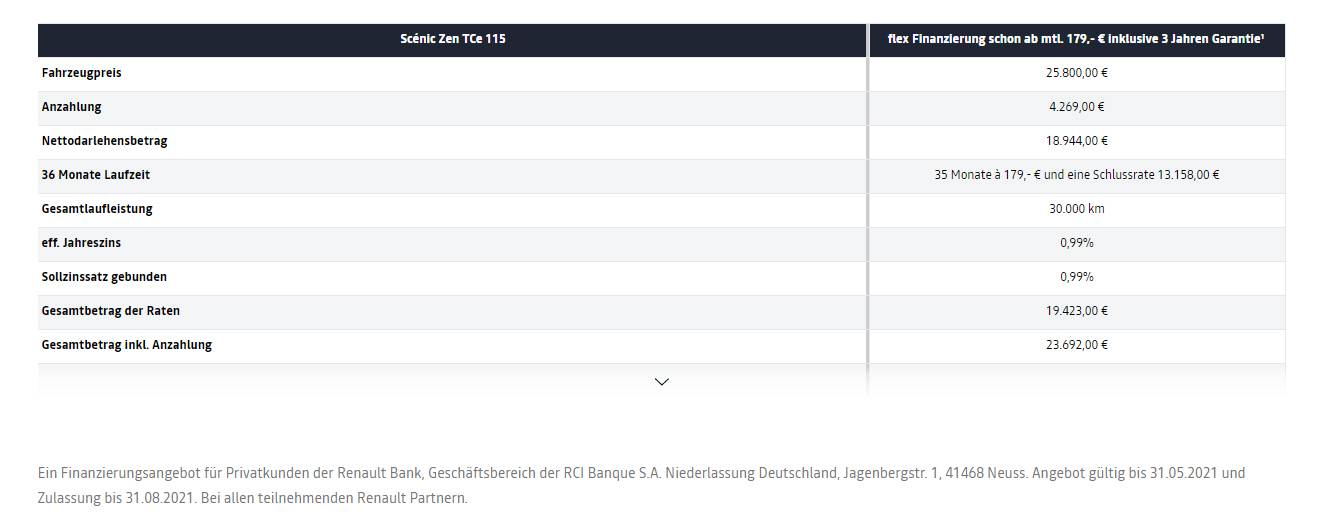Click the flex Finanzierung column header
The width and height of the screenshot is (1339, 522).
coord(1076,39)
